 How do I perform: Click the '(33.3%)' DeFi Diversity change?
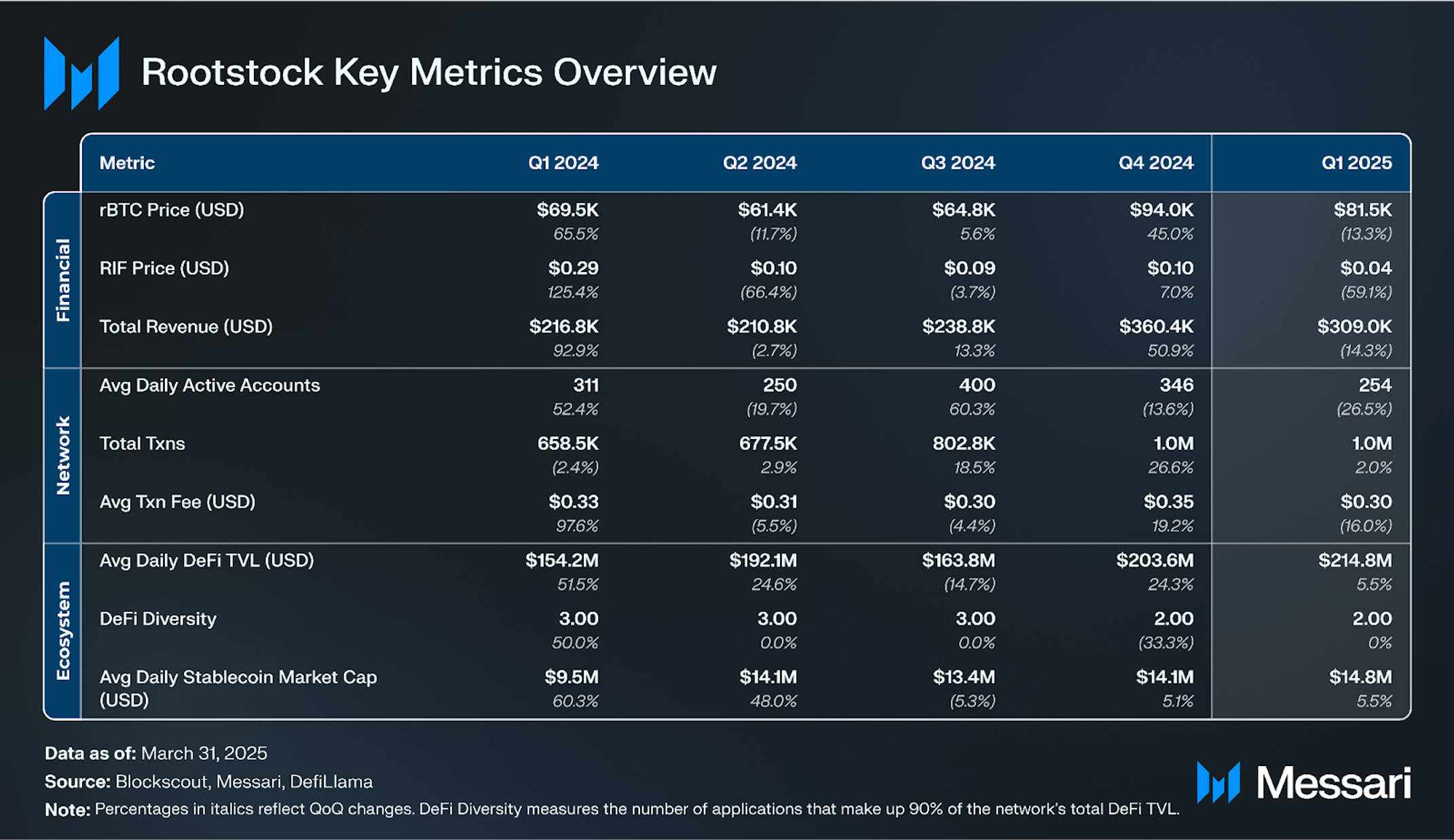(x=1166, y=643)
